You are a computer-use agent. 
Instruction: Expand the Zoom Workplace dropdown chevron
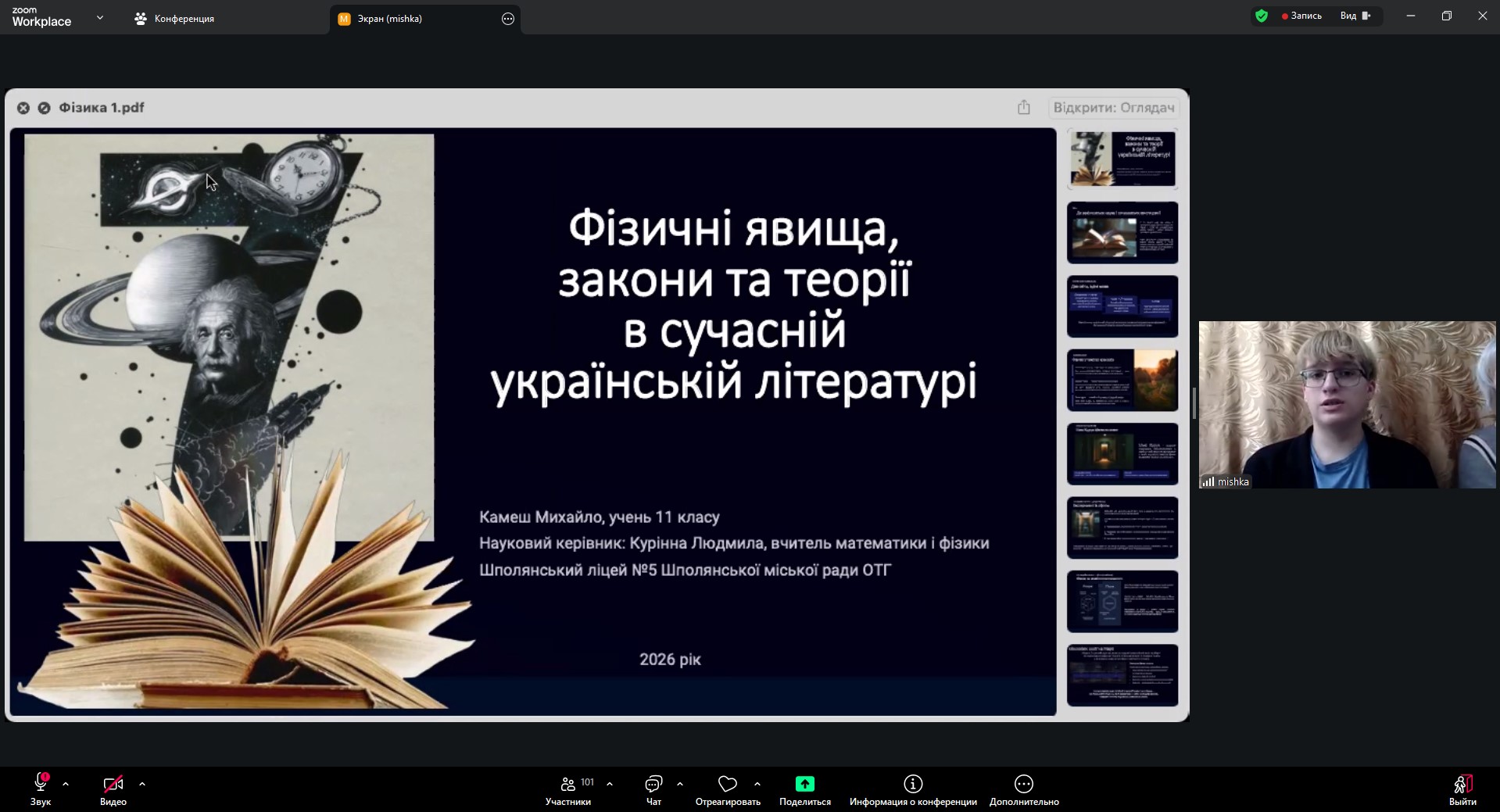(100, 17)
